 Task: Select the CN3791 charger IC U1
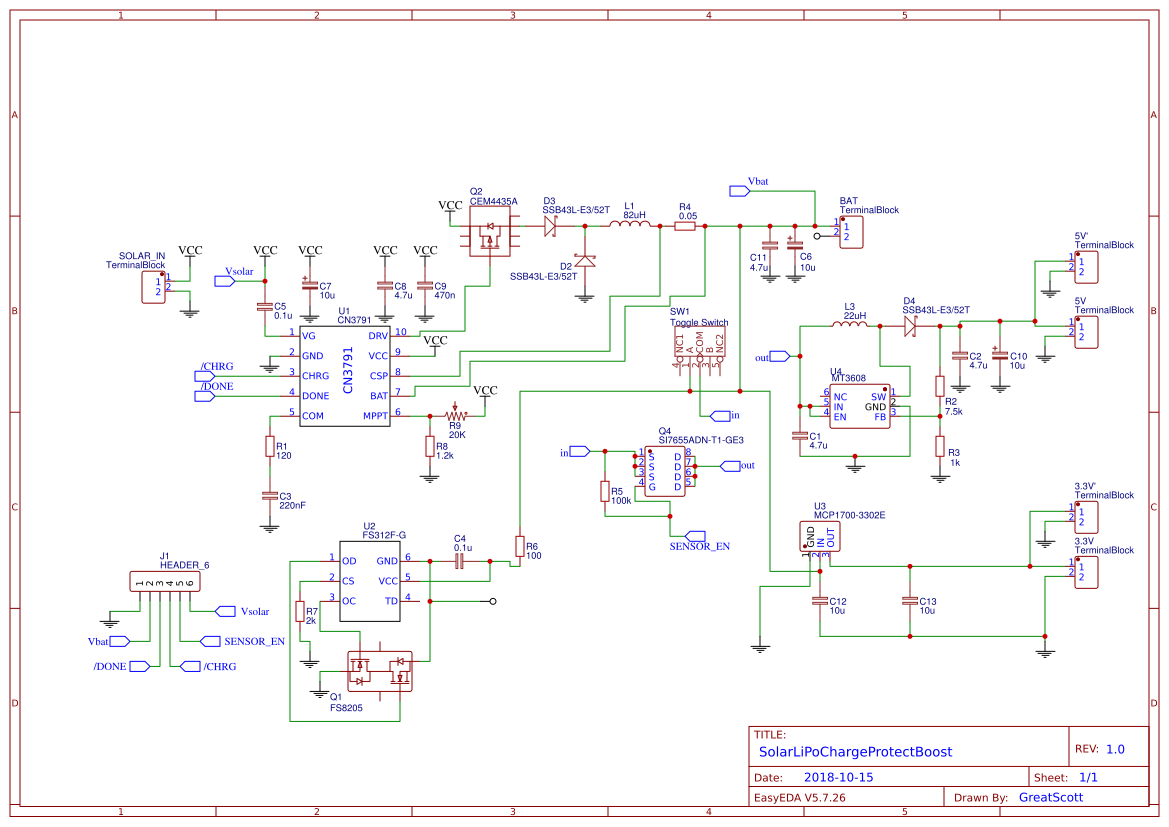344,376
